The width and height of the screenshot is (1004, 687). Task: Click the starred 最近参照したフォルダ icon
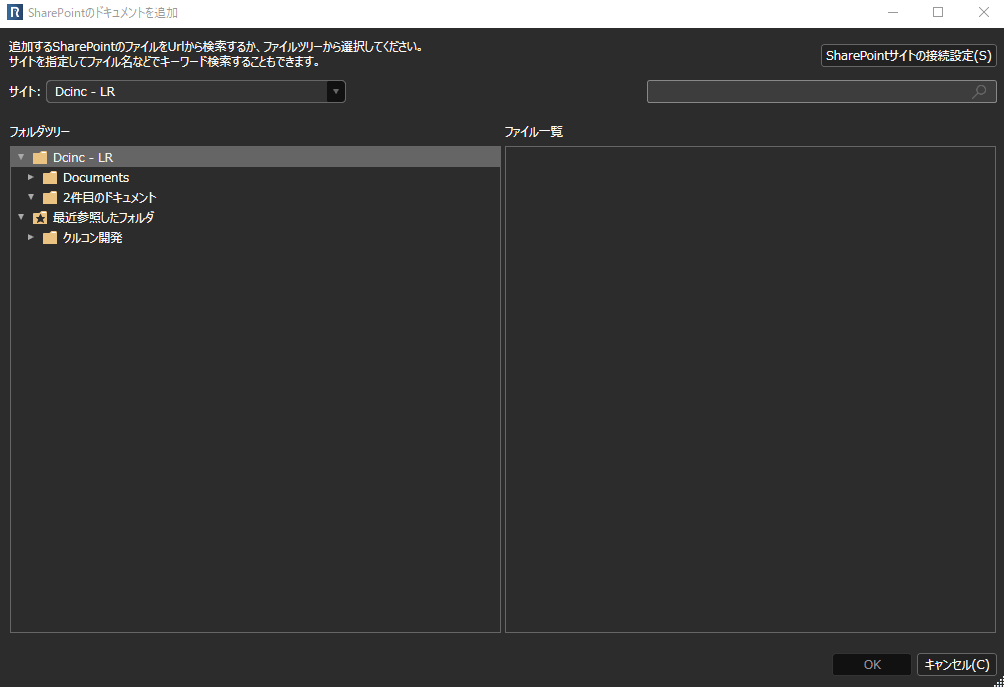40,218
